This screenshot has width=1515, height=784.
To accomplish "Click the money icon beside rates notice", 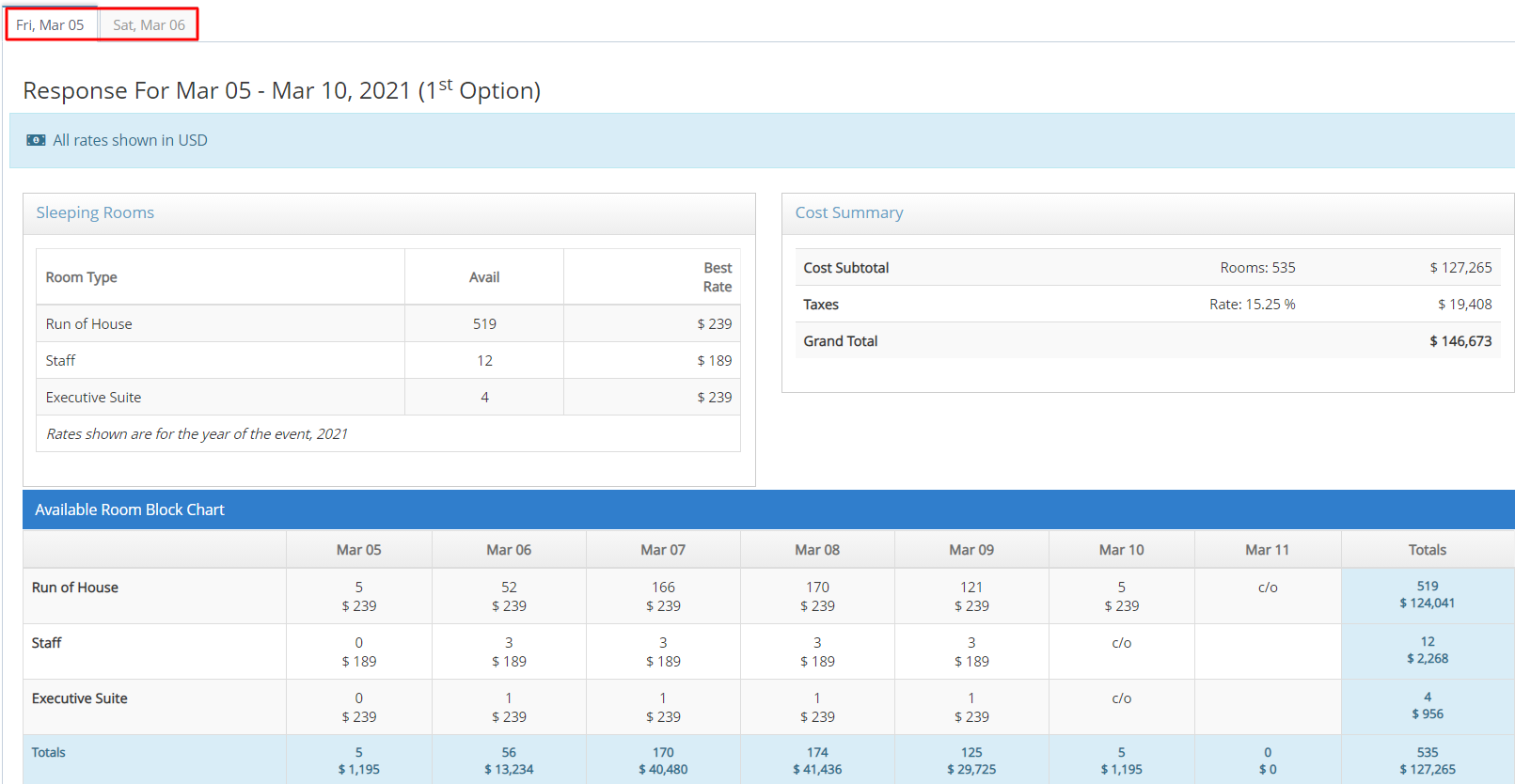I will pyautogui.click(x=36, y=140).
